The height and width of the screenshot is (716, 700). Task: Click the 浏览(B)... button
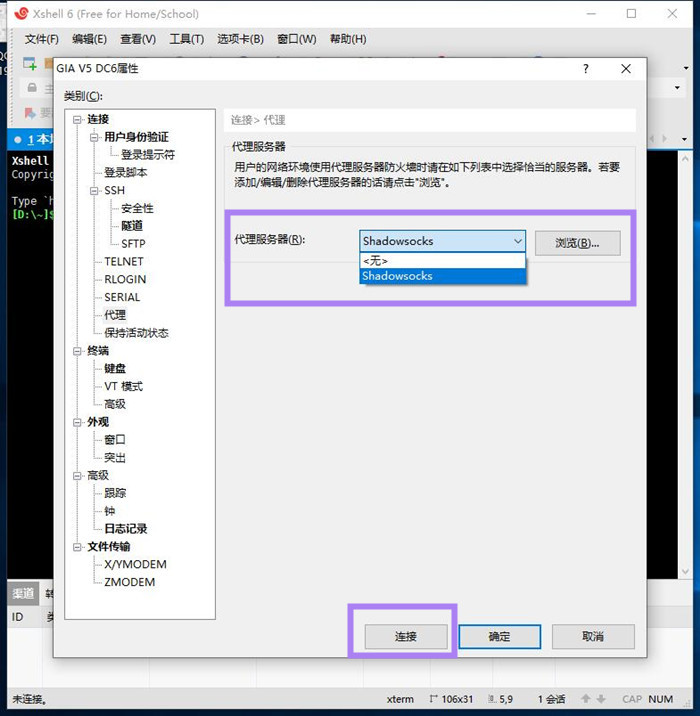578,243
